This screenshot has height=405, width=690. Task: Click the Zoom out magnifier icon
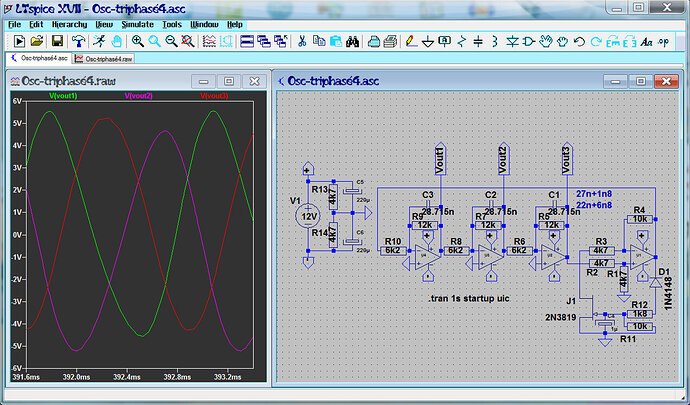pos(171,41)
